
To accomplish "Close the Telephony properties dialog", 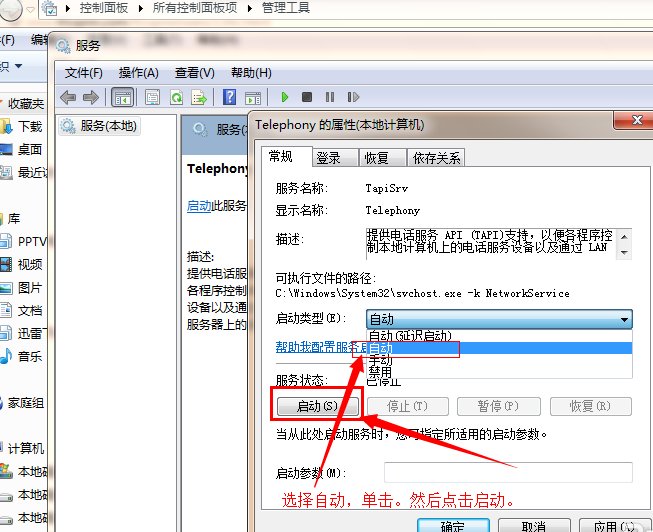I will [636, 120].
